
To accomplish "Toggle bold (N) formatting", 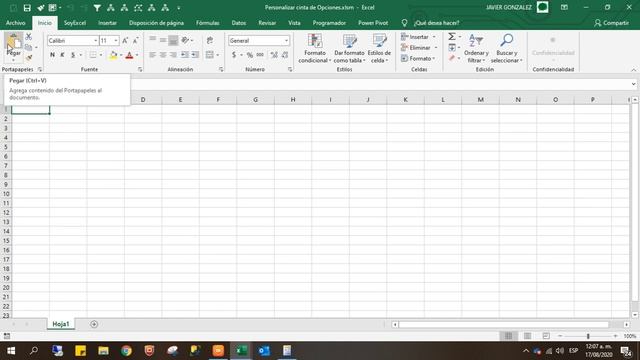I will tap(52, 55).
